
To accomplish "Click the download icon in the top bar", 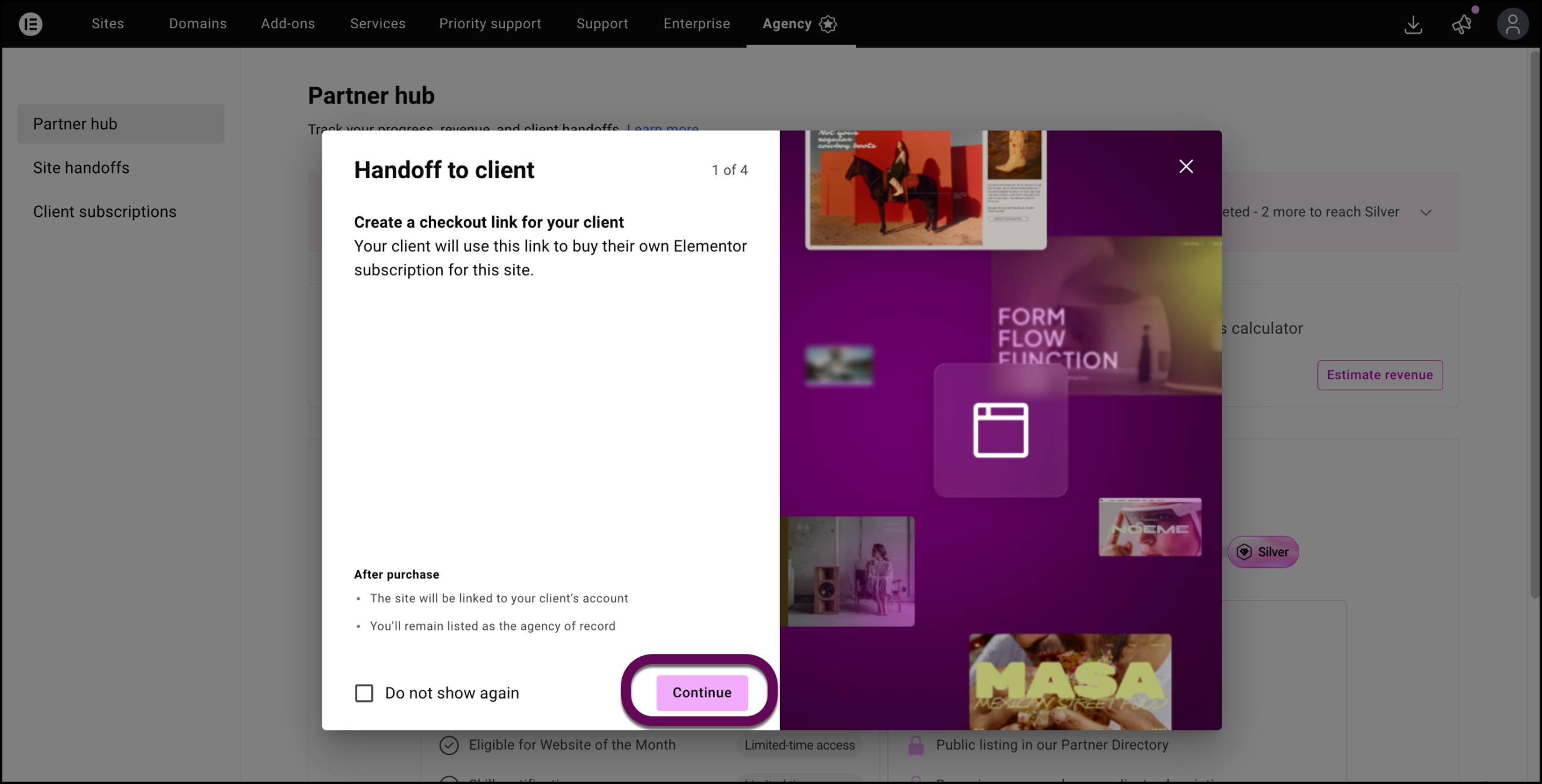I will 1413,25.
